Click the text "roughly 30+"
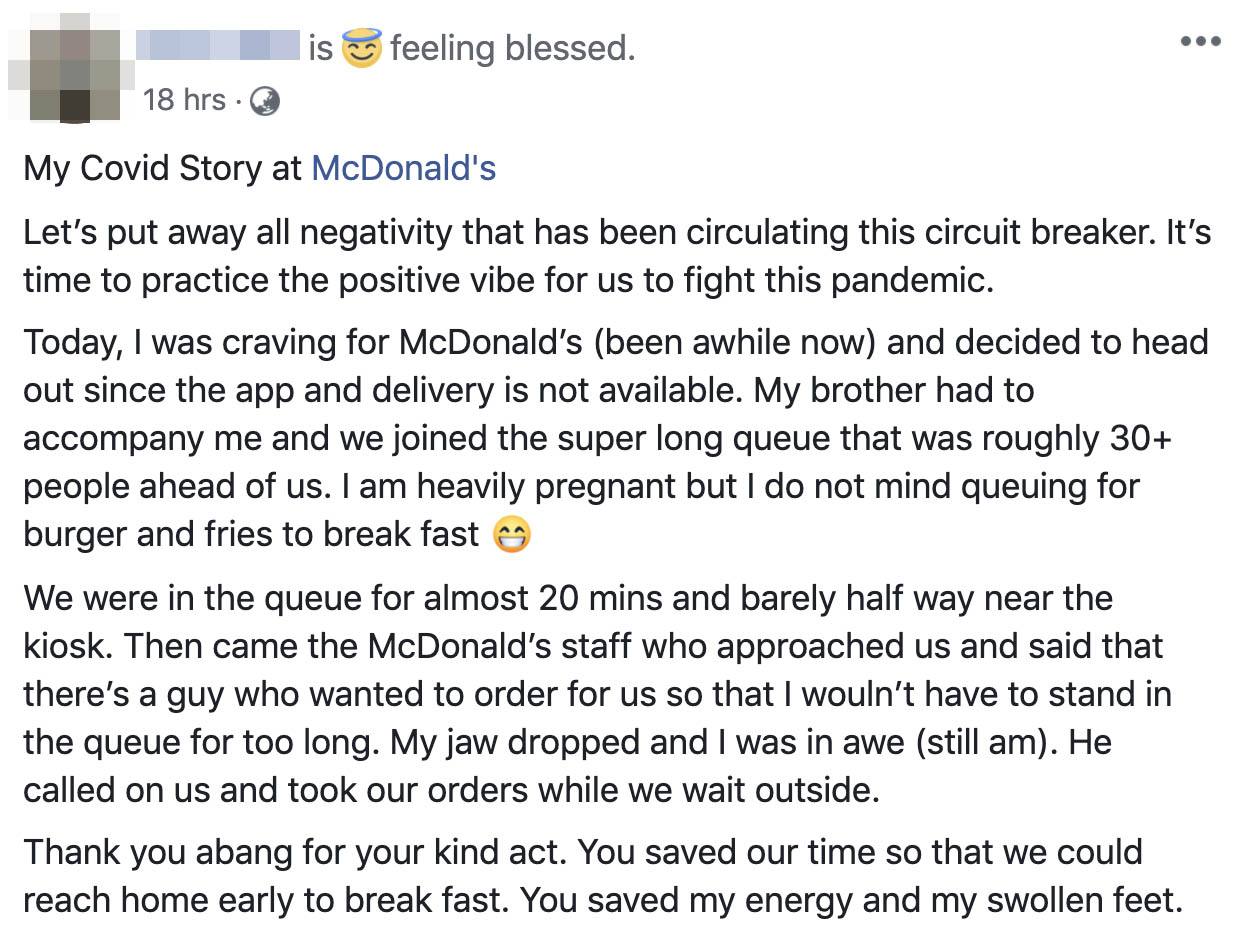The width and height of the screenshot is (1240, 944). coord(1080,438)
